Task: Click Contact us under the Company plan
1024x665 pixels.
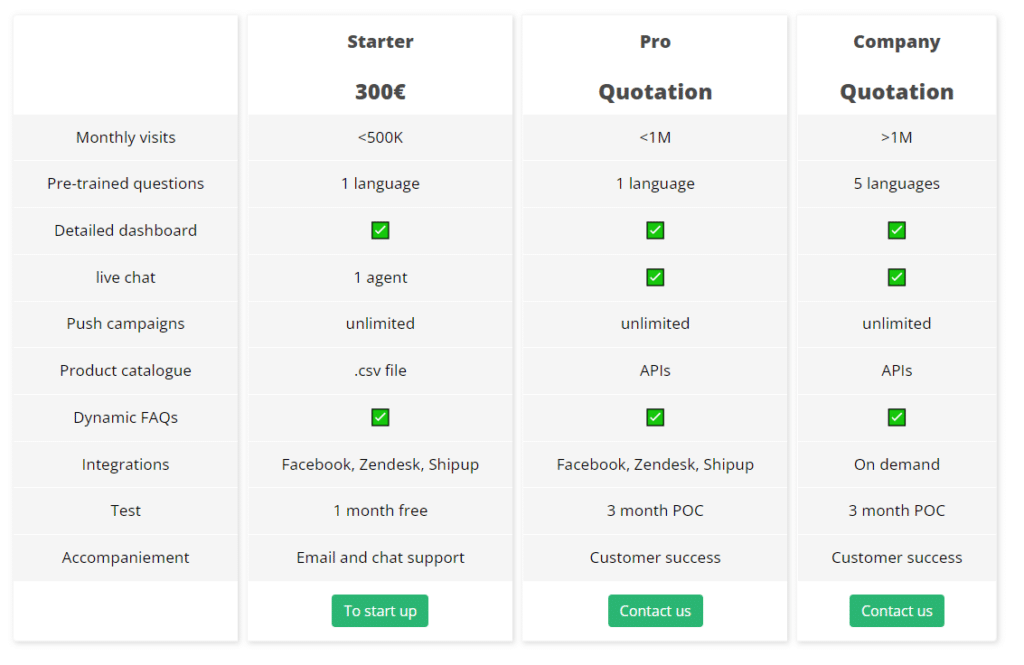Action: pyautogui.click(x=897, y=611)
